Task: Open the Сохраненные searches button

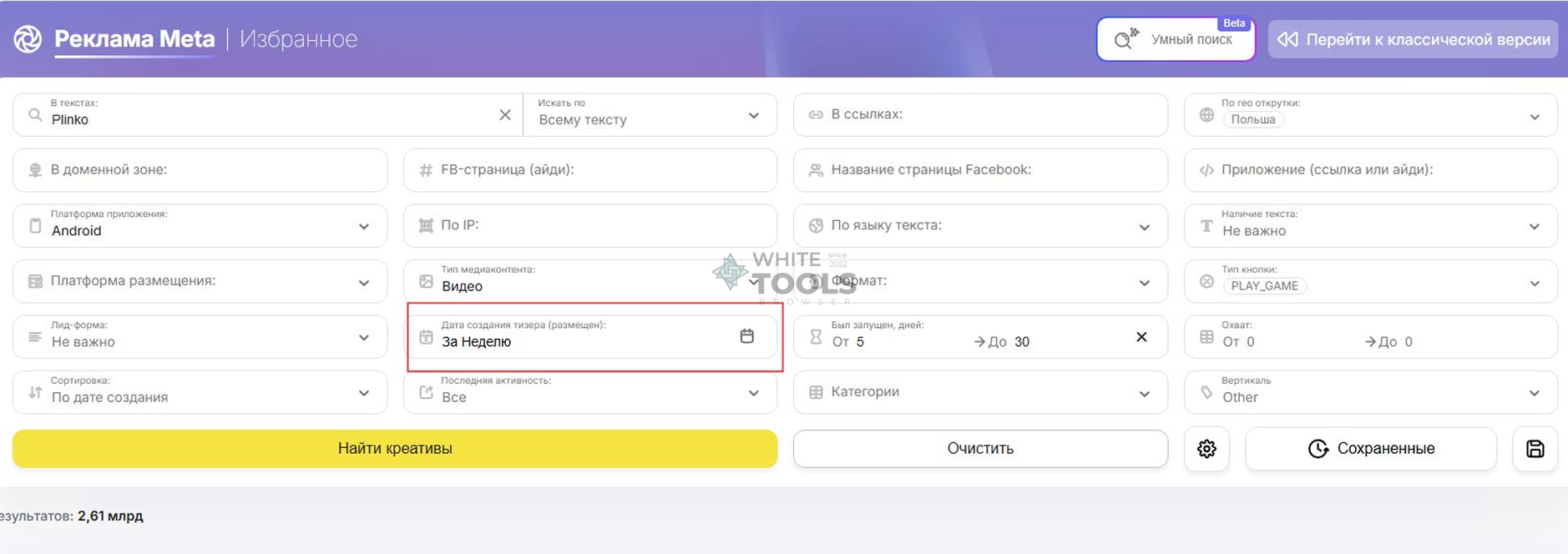Action: click(x=1370, y=449)
